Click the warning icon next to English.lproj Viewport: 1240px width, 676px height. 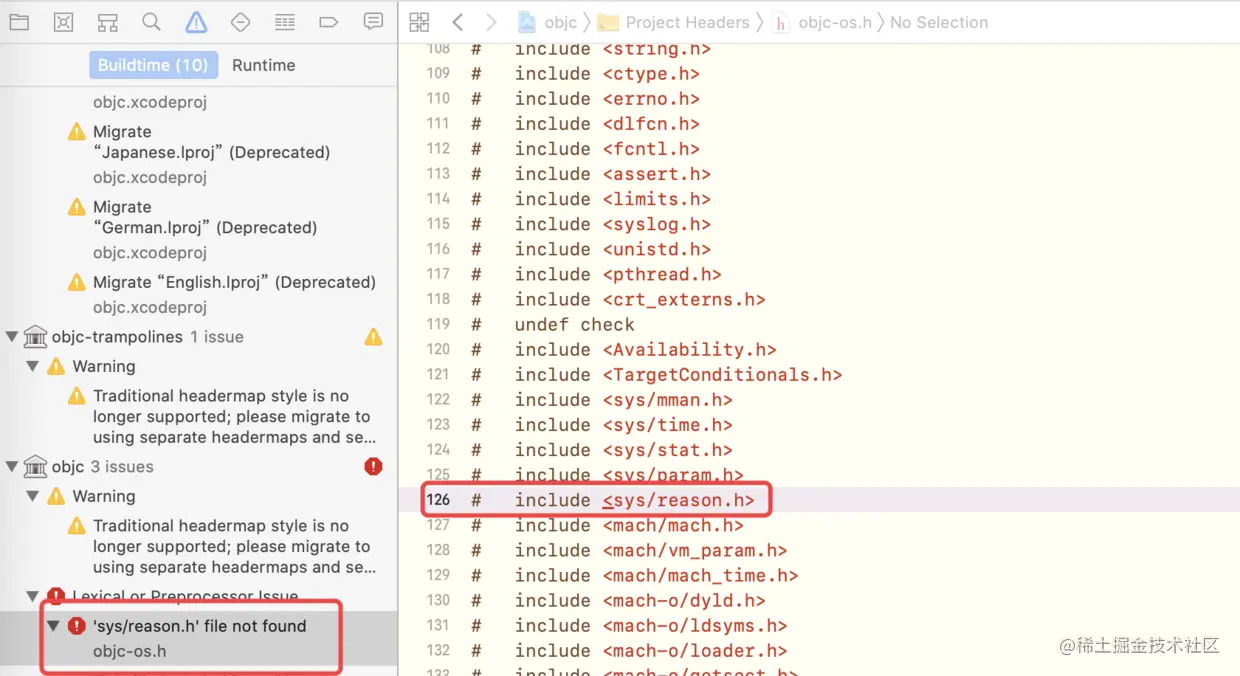77,282
